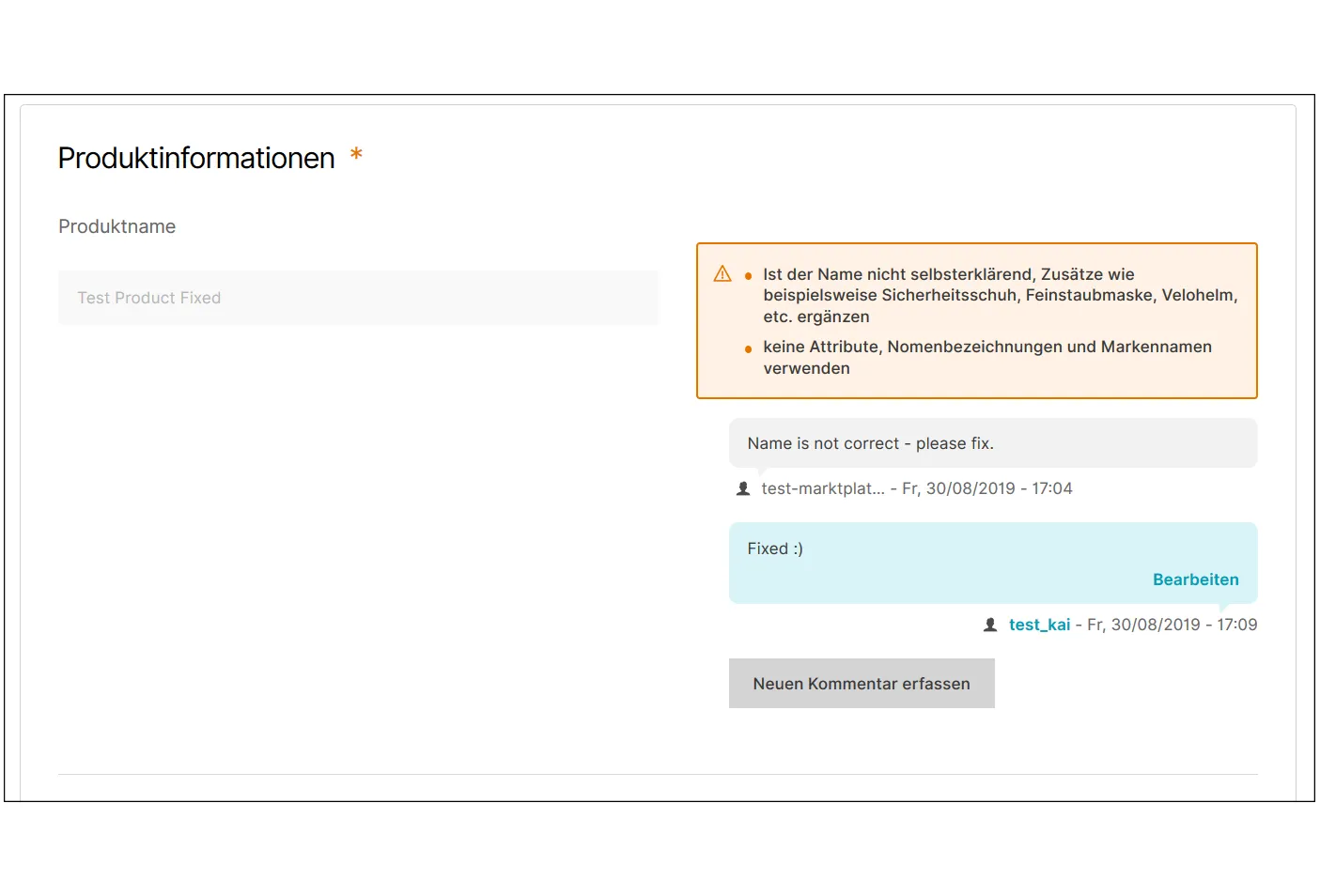Click the user icon beside test-marktplat...
This screenshot has width=1320, height=896.
point(743,488)
